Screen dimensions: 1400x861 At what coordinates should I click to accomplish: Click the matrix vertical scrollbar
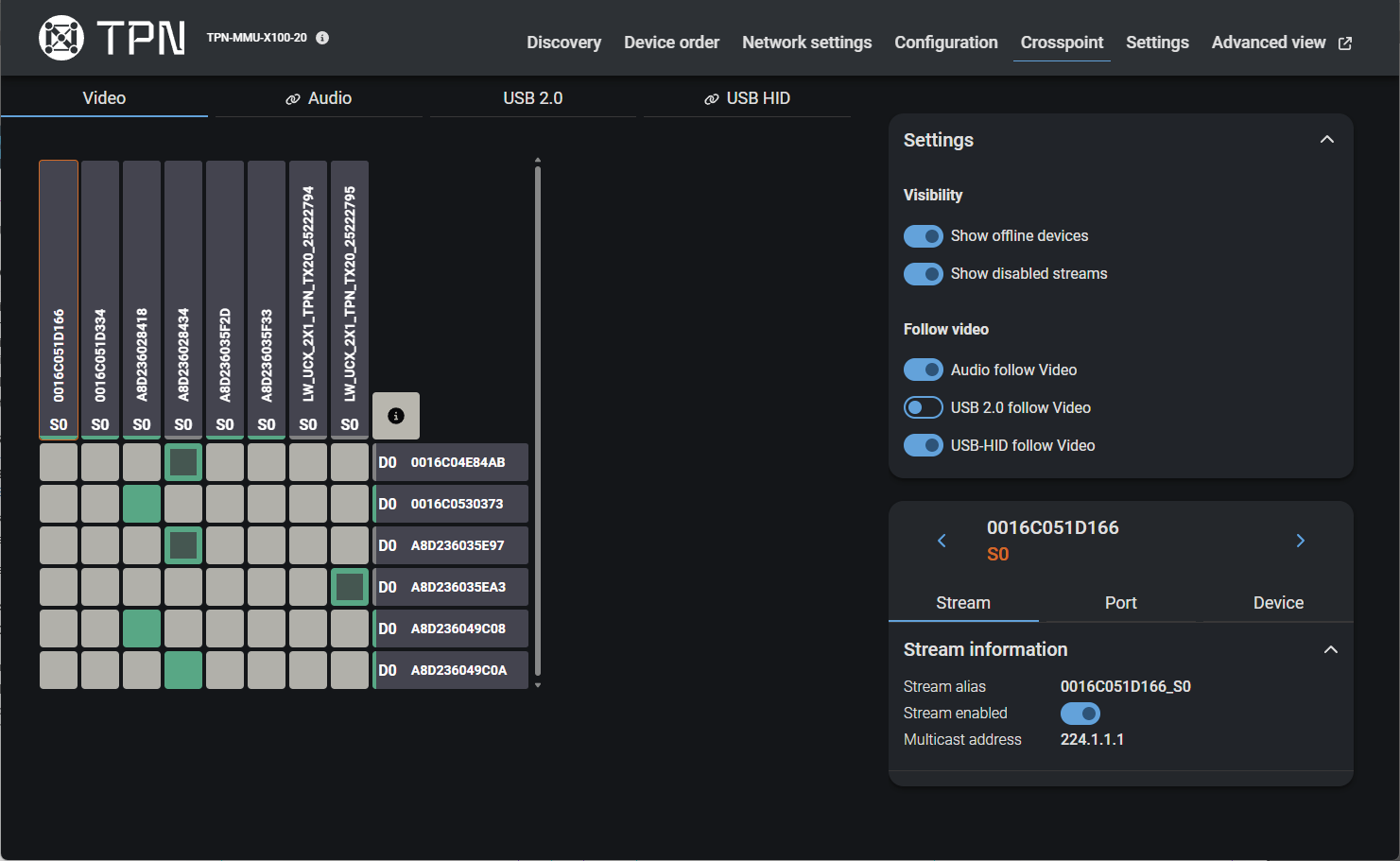pos(538,421)
